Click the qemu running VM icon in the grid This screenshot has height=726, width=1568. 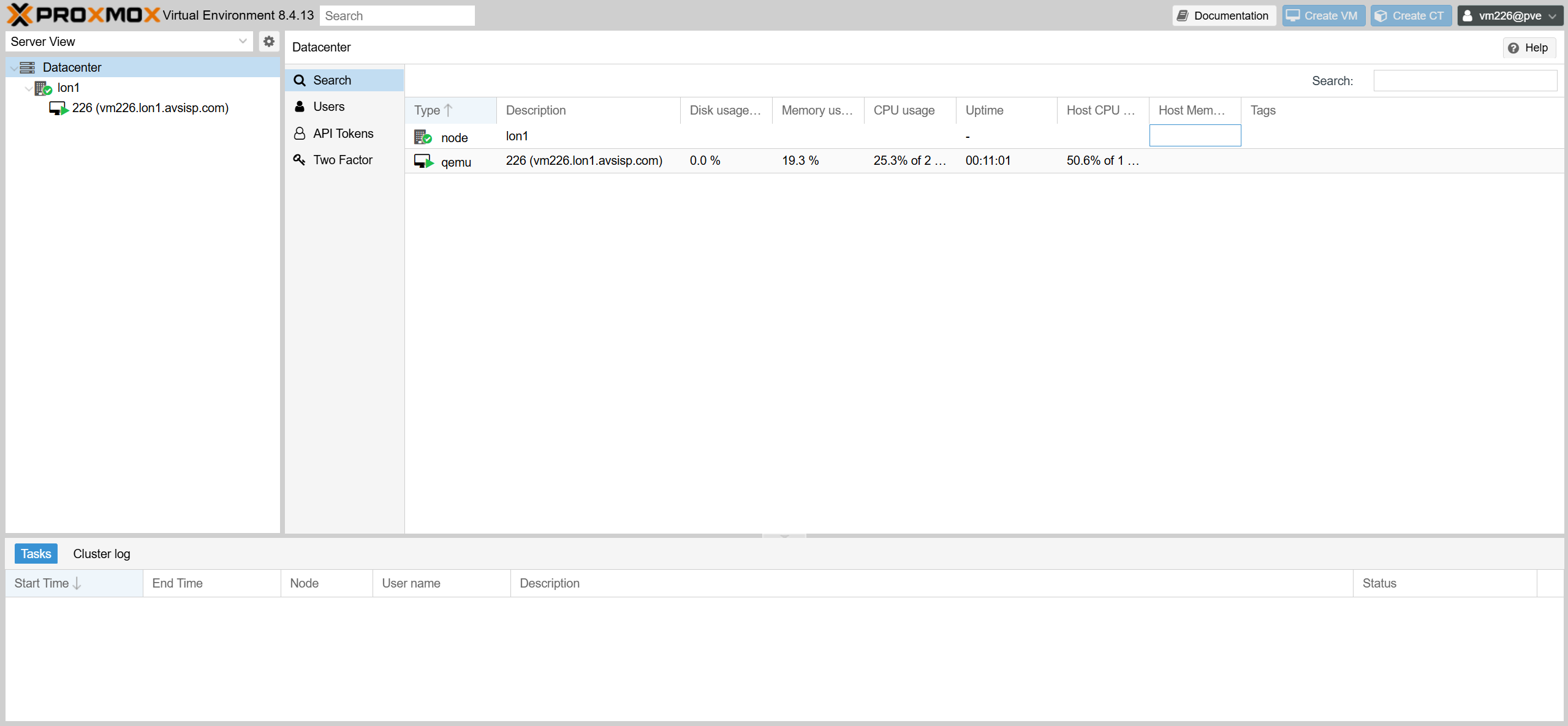(424, 161)
